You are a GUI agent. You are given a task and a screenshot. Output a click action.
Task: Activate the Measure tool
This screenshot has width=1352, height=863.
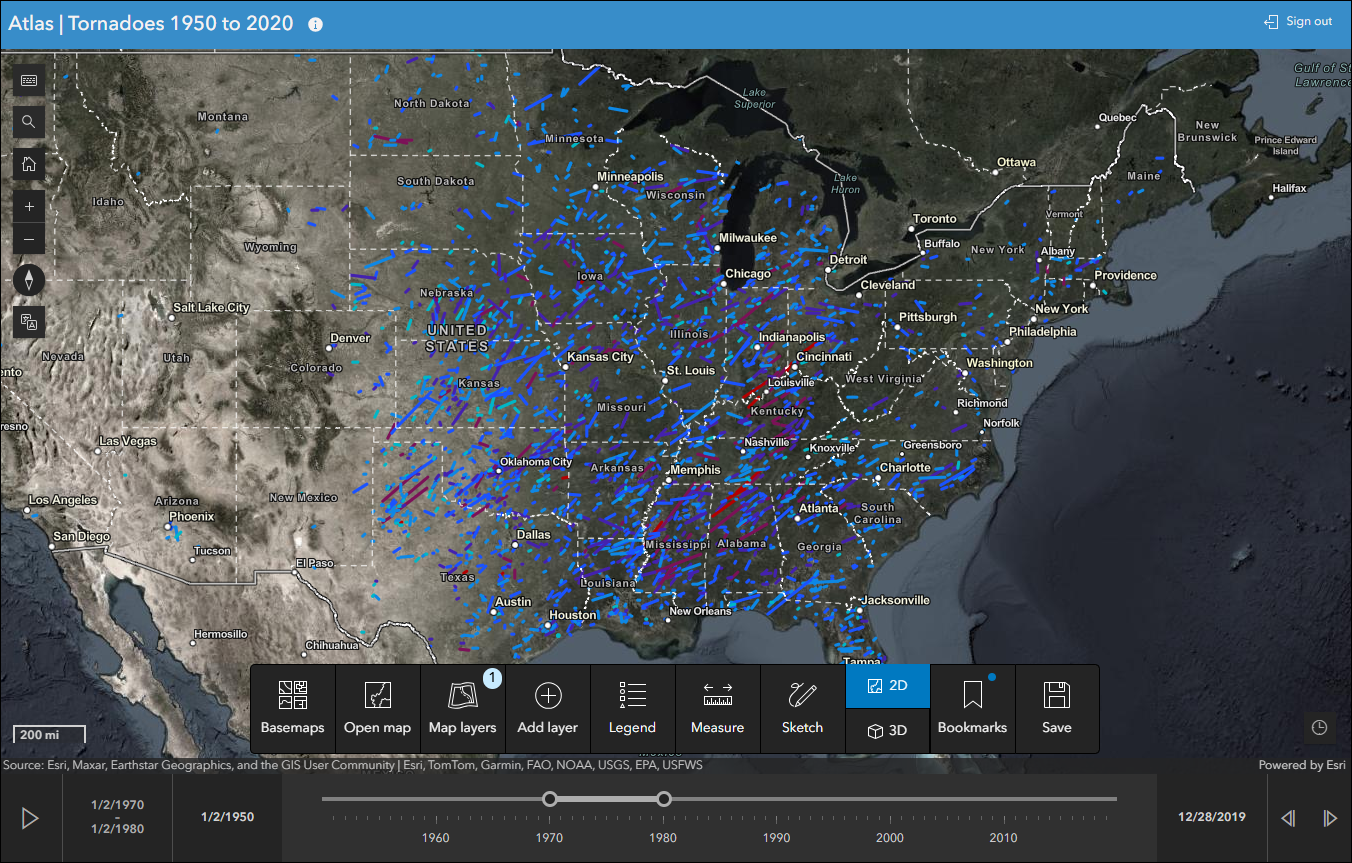point(718,709)
